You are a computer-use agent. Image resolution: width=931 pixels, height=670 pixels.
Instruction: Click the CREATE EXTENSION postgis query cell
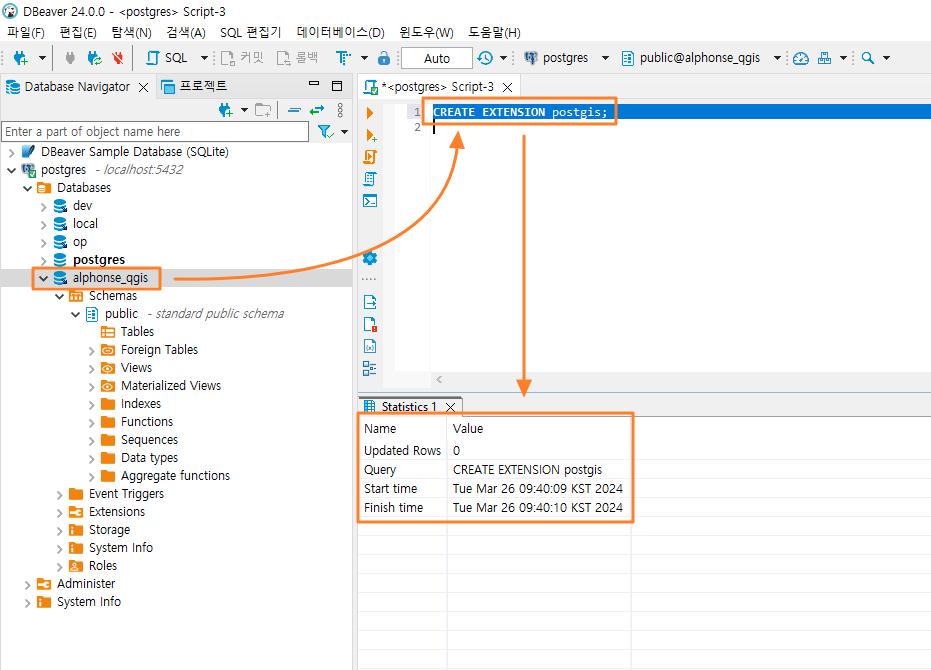pyautogui.click(x=527, y=469)
